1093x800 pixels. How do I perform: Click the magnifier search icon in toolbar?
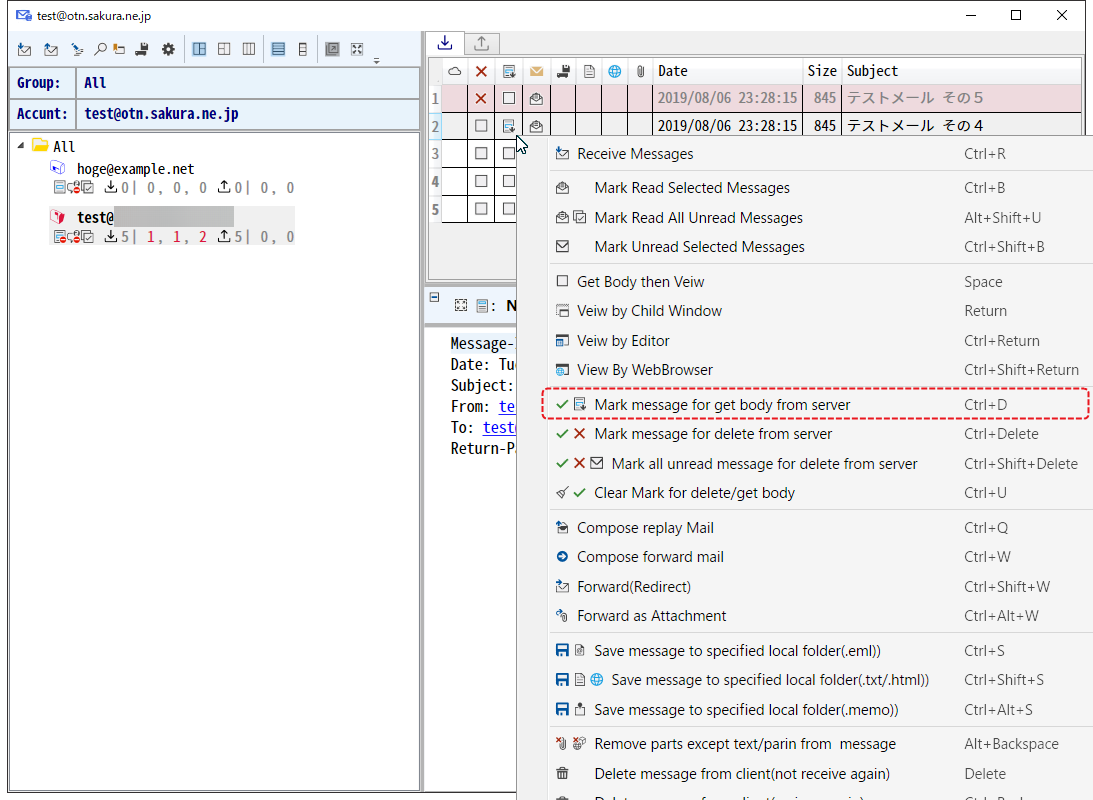pyautogui.click(x=100, y=49)
